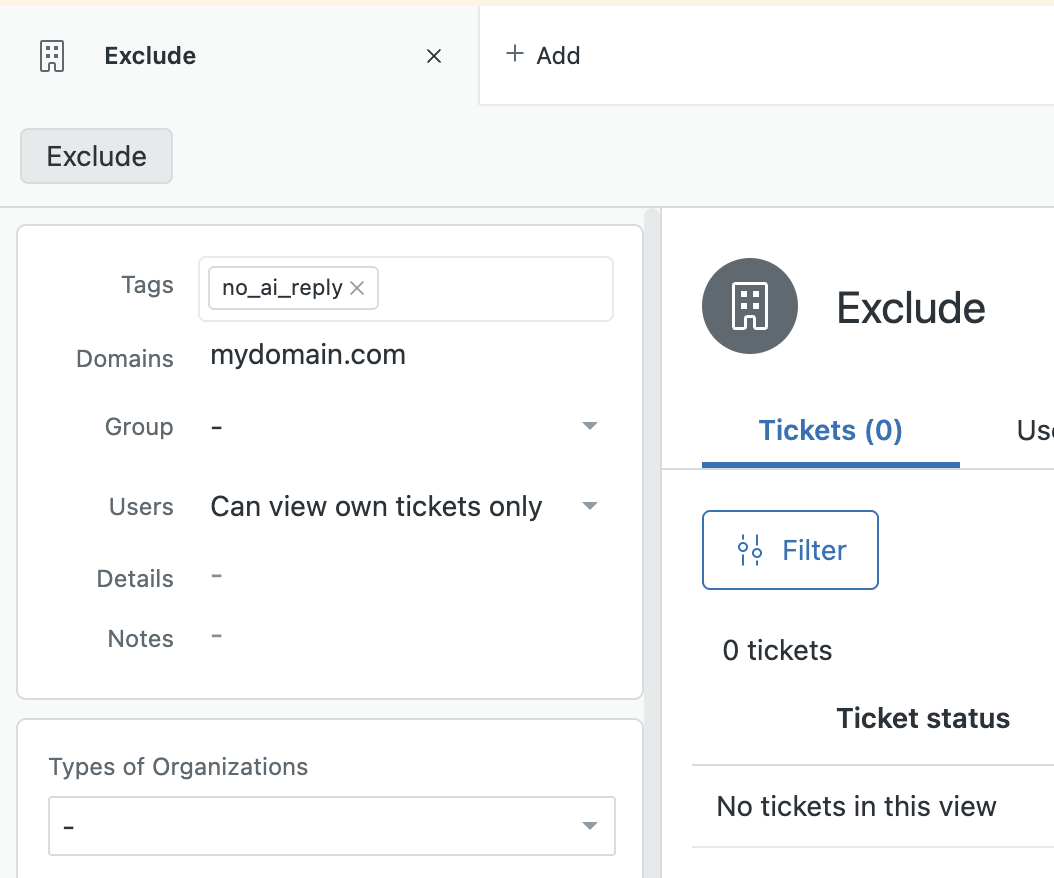1054x878 pixels.
Task: Select the Exclude tab at the top
Action: pos(149,55)
